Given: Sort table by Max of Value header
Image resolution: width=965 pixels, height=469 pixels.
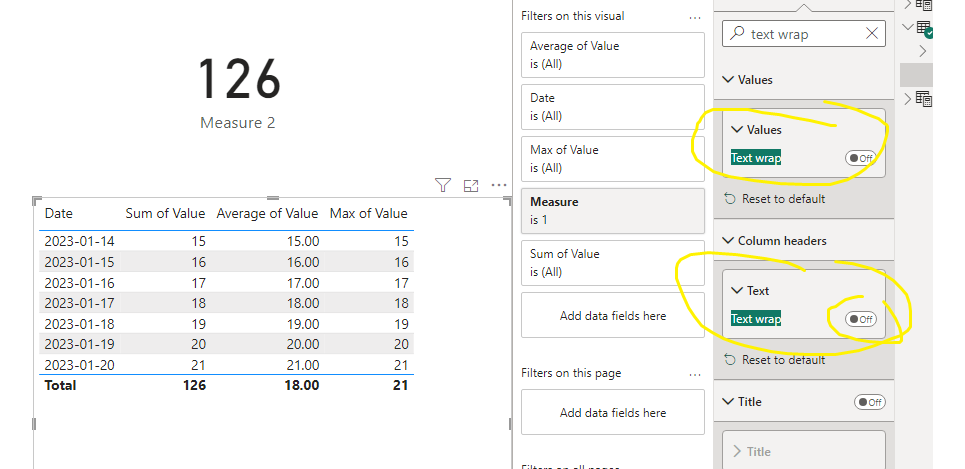Looking at the screenshot, I should point(368,214).
